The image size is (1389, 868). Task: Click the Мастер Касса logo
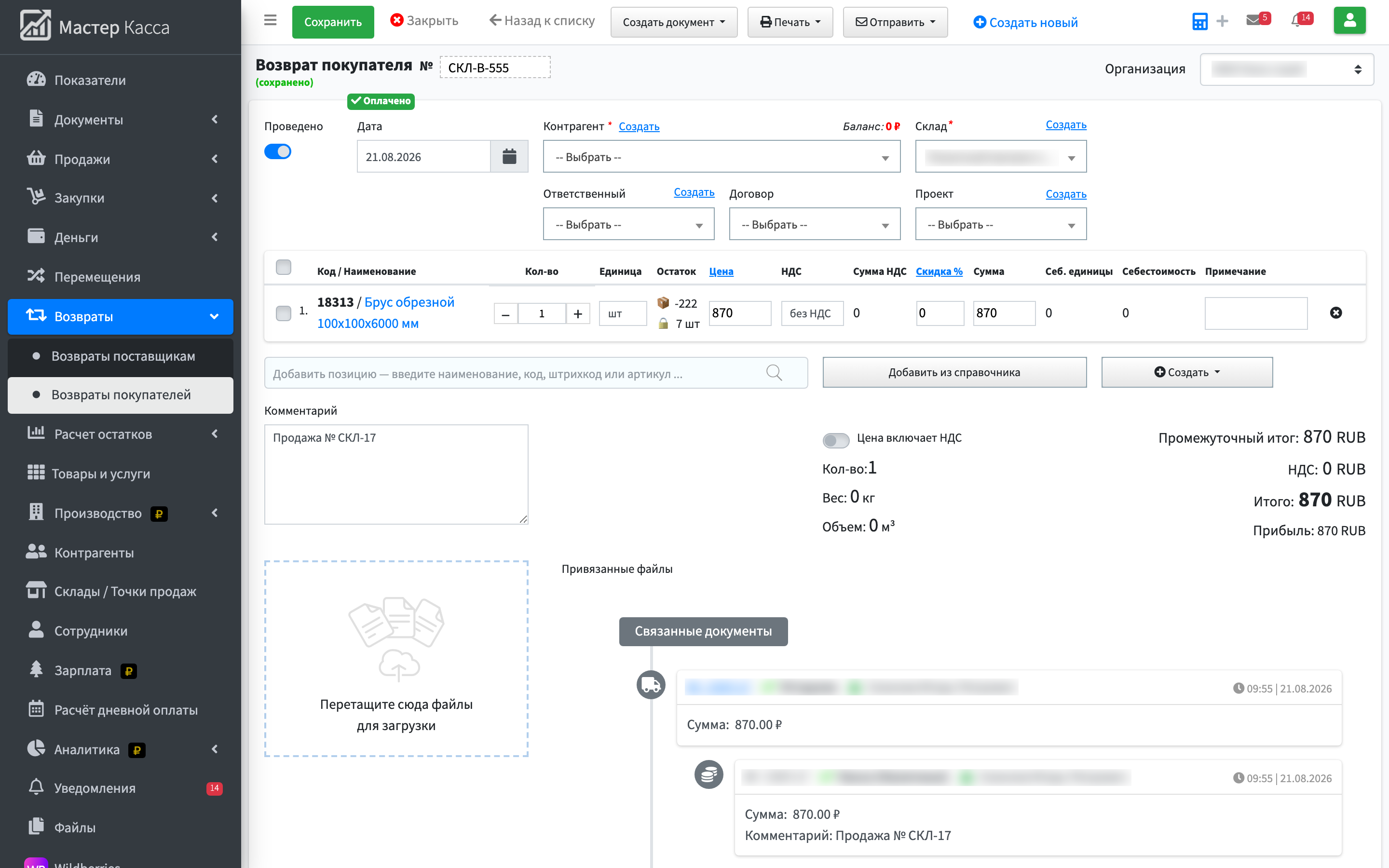95,27
